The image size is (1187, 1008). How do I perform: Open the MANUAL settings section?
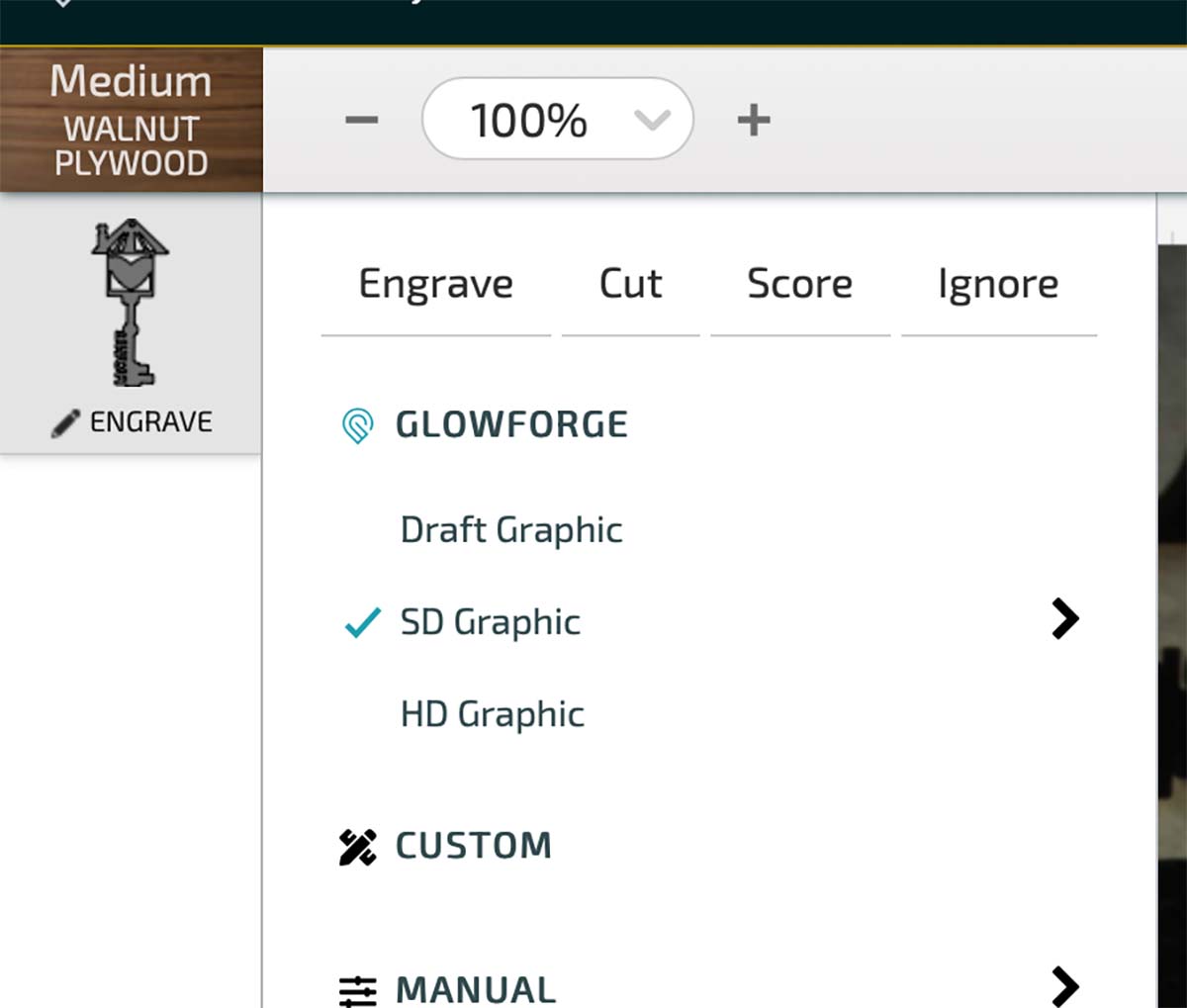(476, 990)
